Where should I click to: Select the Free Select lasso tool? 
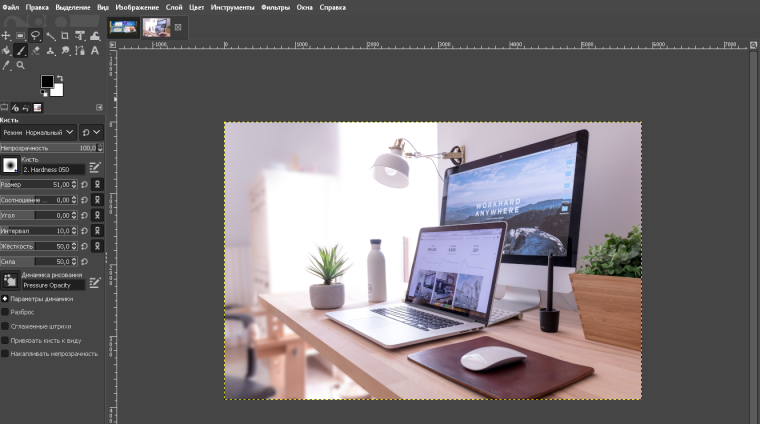click(35, 36)
